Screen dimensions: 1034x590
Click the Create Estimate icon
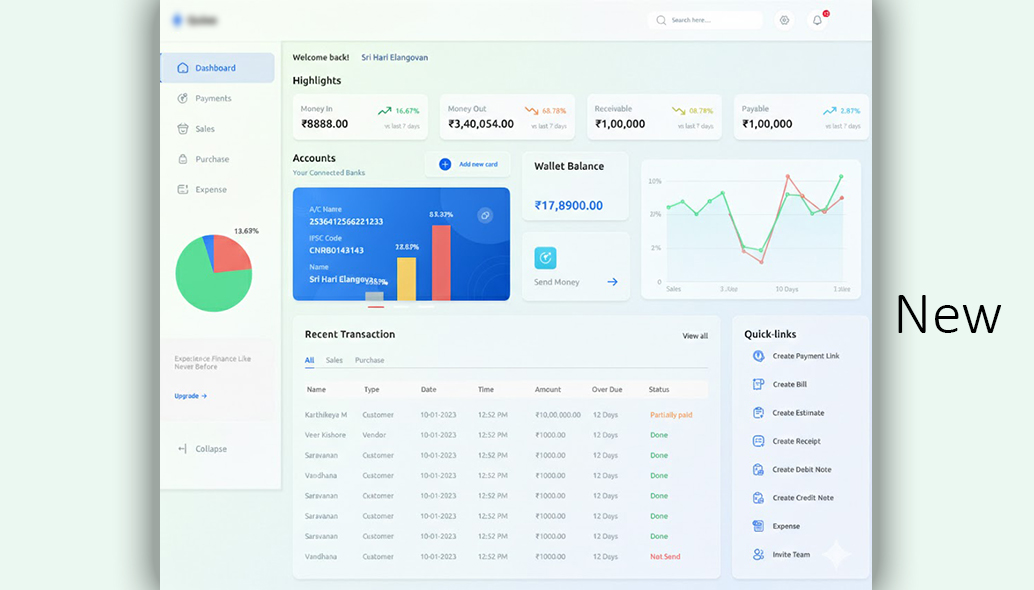point(759,412)
